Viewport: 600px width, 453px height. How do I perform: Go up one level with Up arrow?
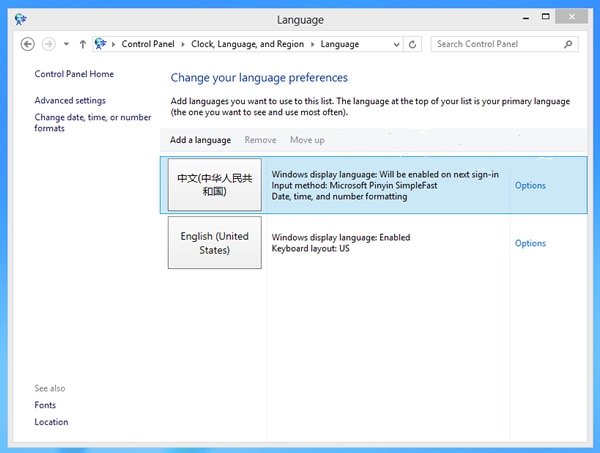coord(82,44)
